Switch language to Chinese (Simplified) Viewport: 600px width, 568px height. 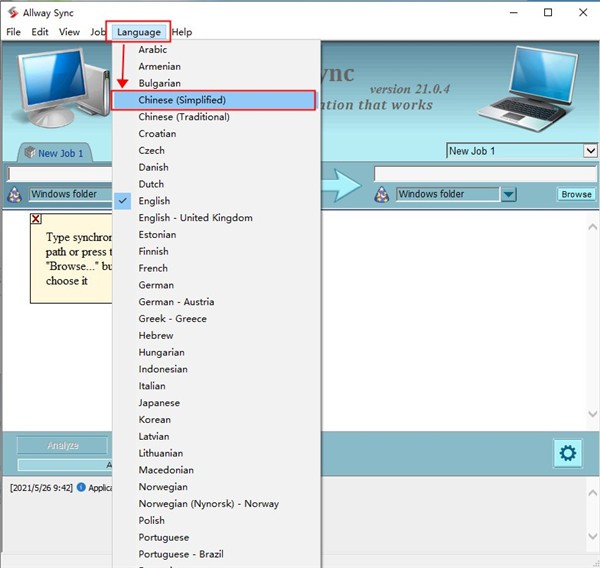tap(182, 100)
